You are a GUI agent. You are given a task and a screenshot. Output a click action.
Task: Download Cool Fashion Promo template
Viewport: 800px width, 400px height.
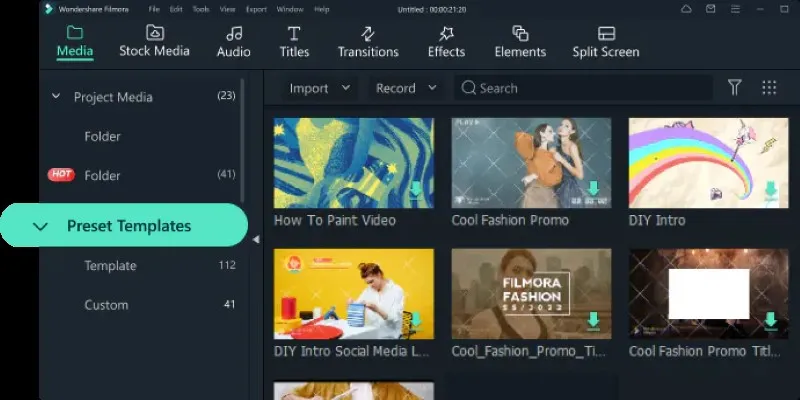pos(593,189)
